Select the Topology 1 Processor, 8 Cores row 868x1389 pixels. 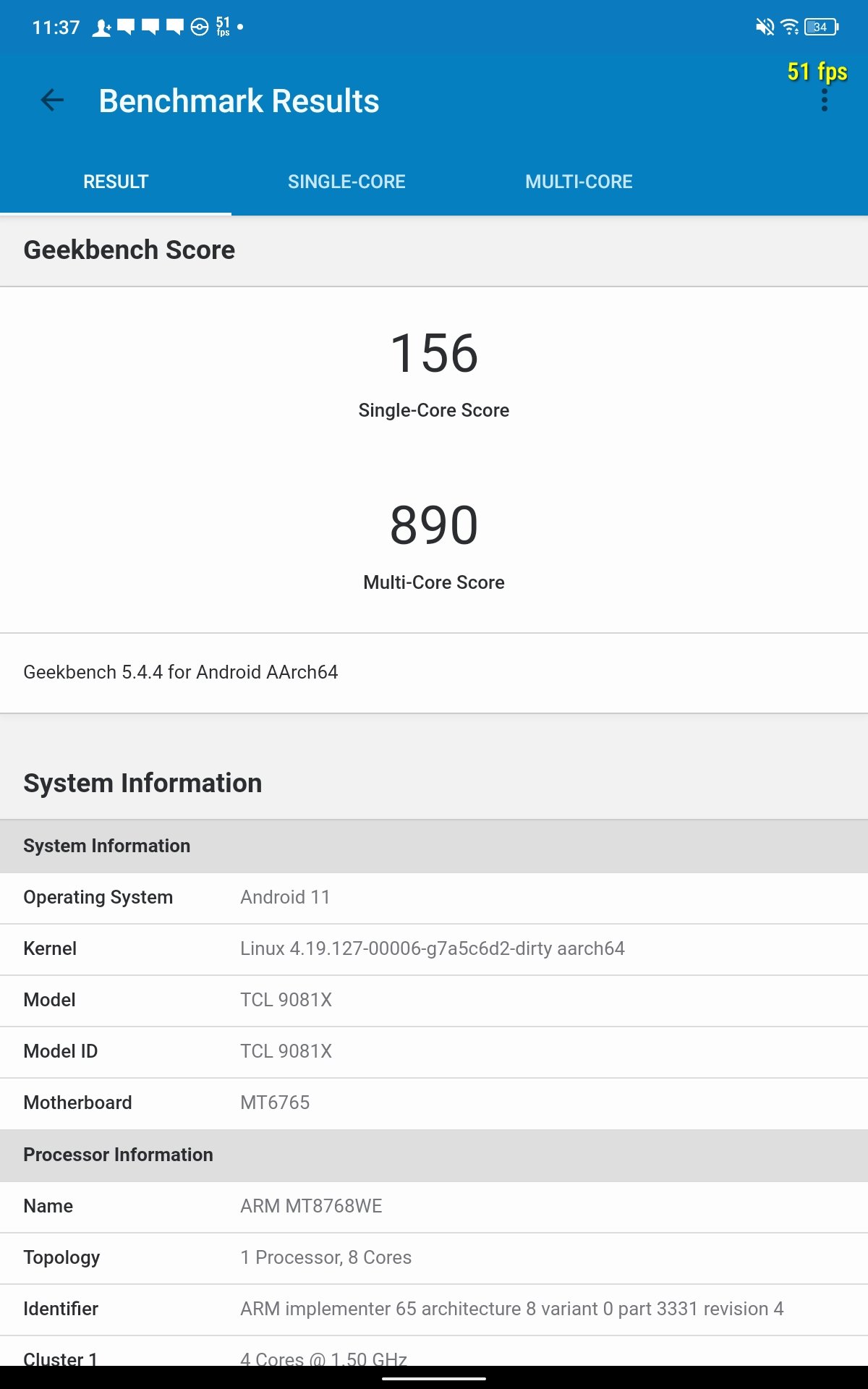tap(434, 1258)
